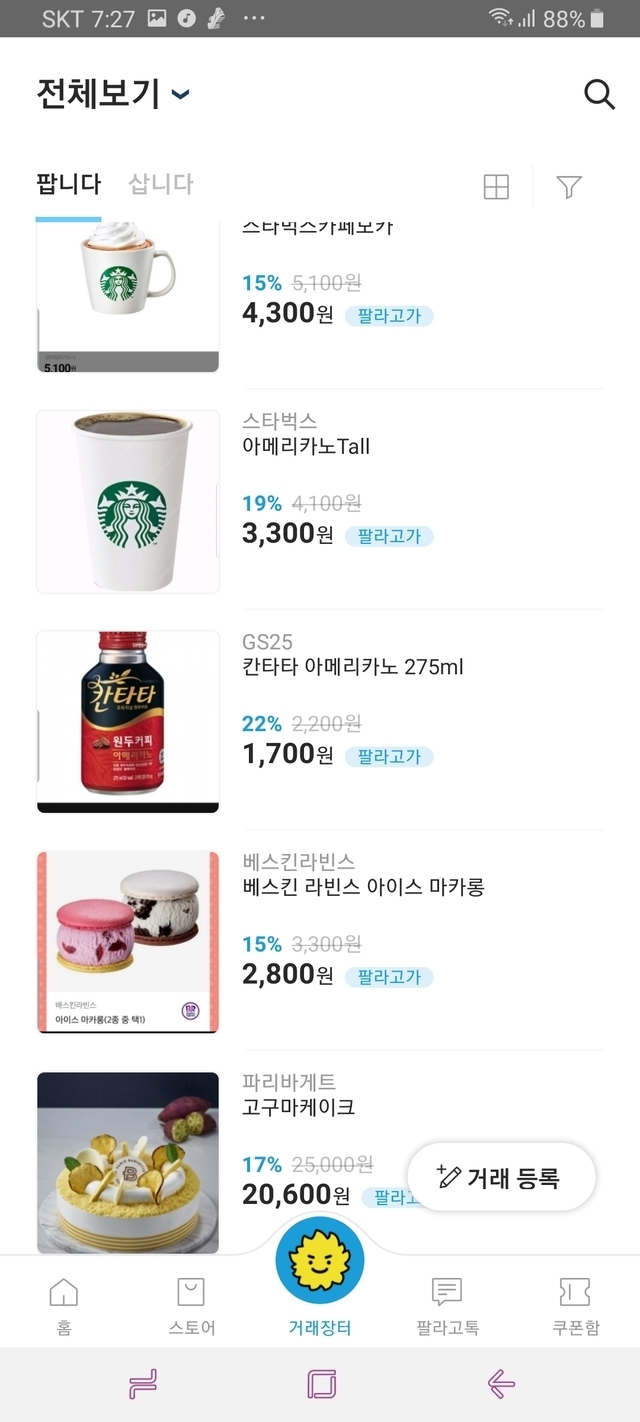The width and height of the screenshot is (640, 1422).
Task: Tap the Starbucks Americano cup thumbnail
Action: pos(128,501)
